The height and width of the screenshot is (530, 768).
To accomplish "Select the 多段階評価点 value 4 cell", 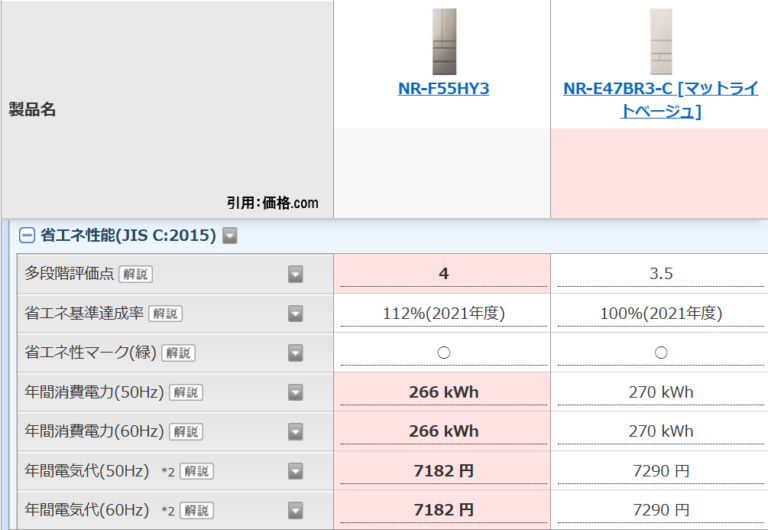I will [x=442, y=274].
